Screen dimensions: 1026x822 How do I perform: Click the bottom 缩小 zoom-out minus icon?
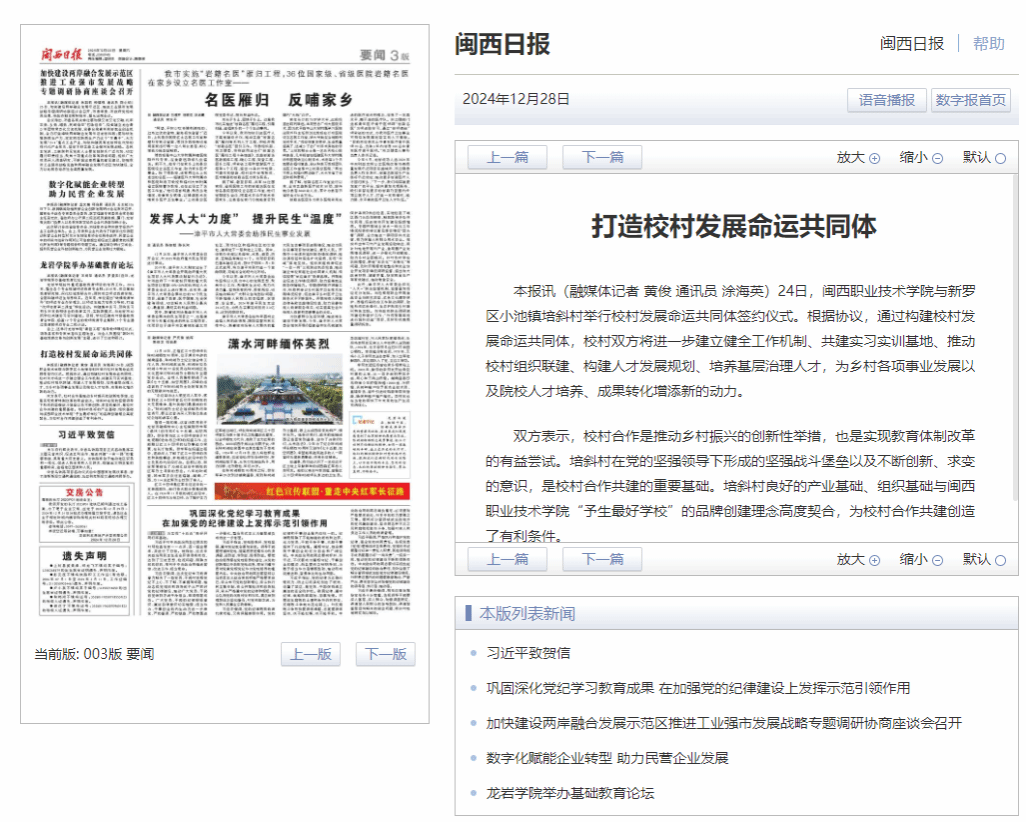pyautogui.click(x=937, y=560)
